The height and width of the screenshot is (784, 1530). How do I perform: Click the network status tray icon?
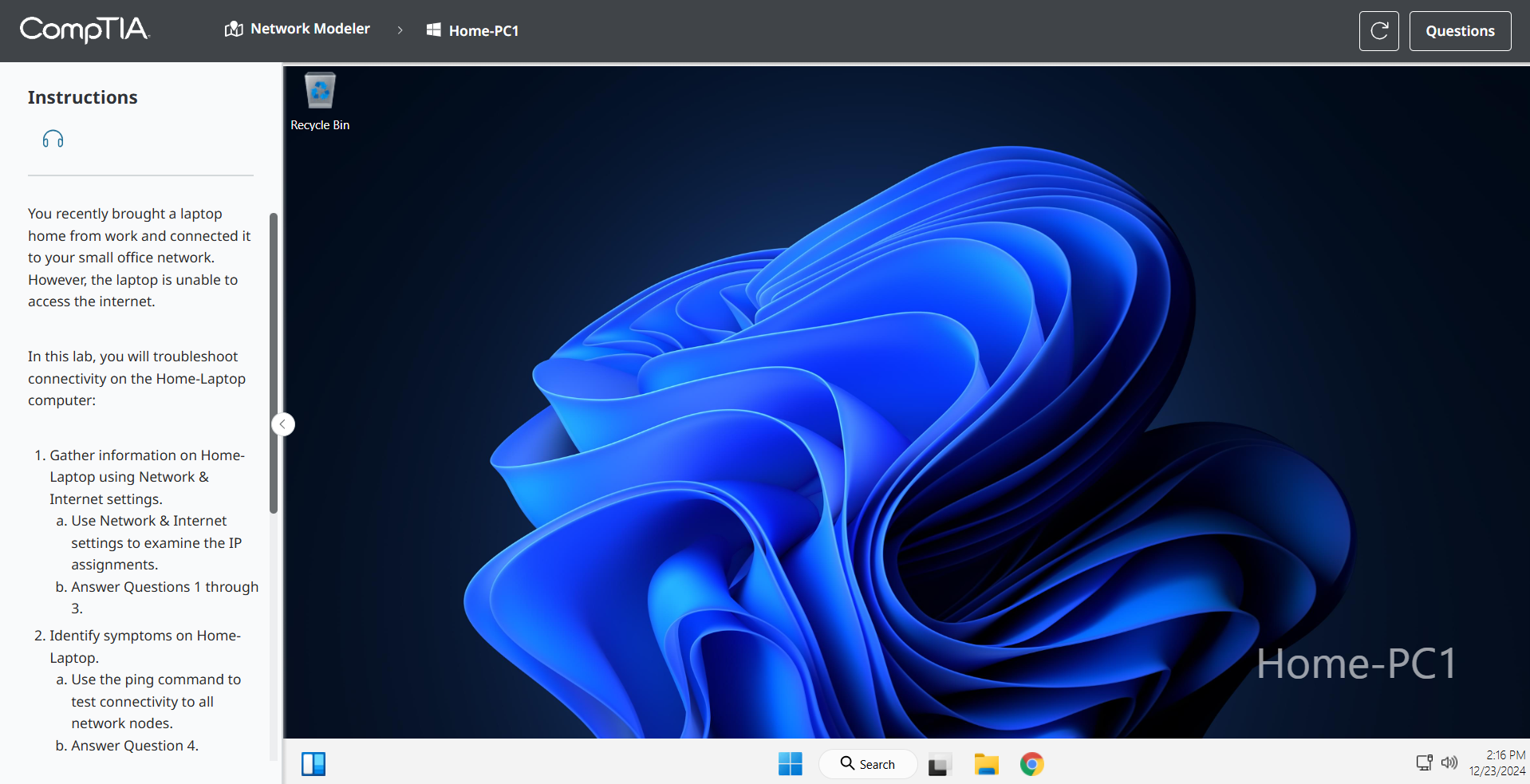1424,762
